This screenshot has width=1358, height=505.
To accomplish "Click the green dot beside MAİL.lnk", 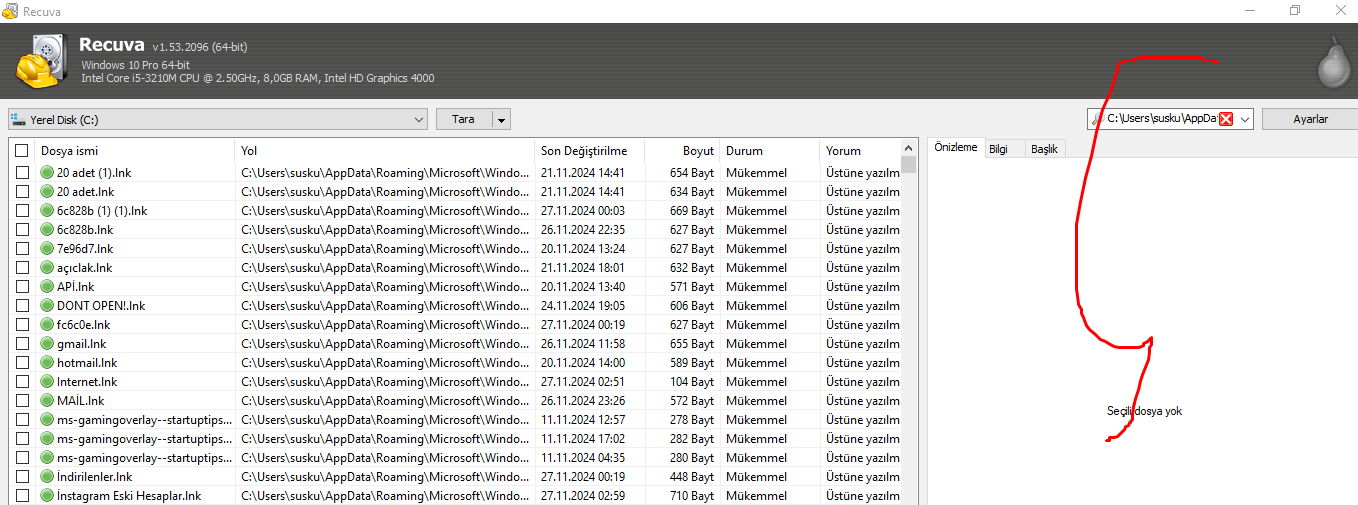I will (x=47, y=401).
